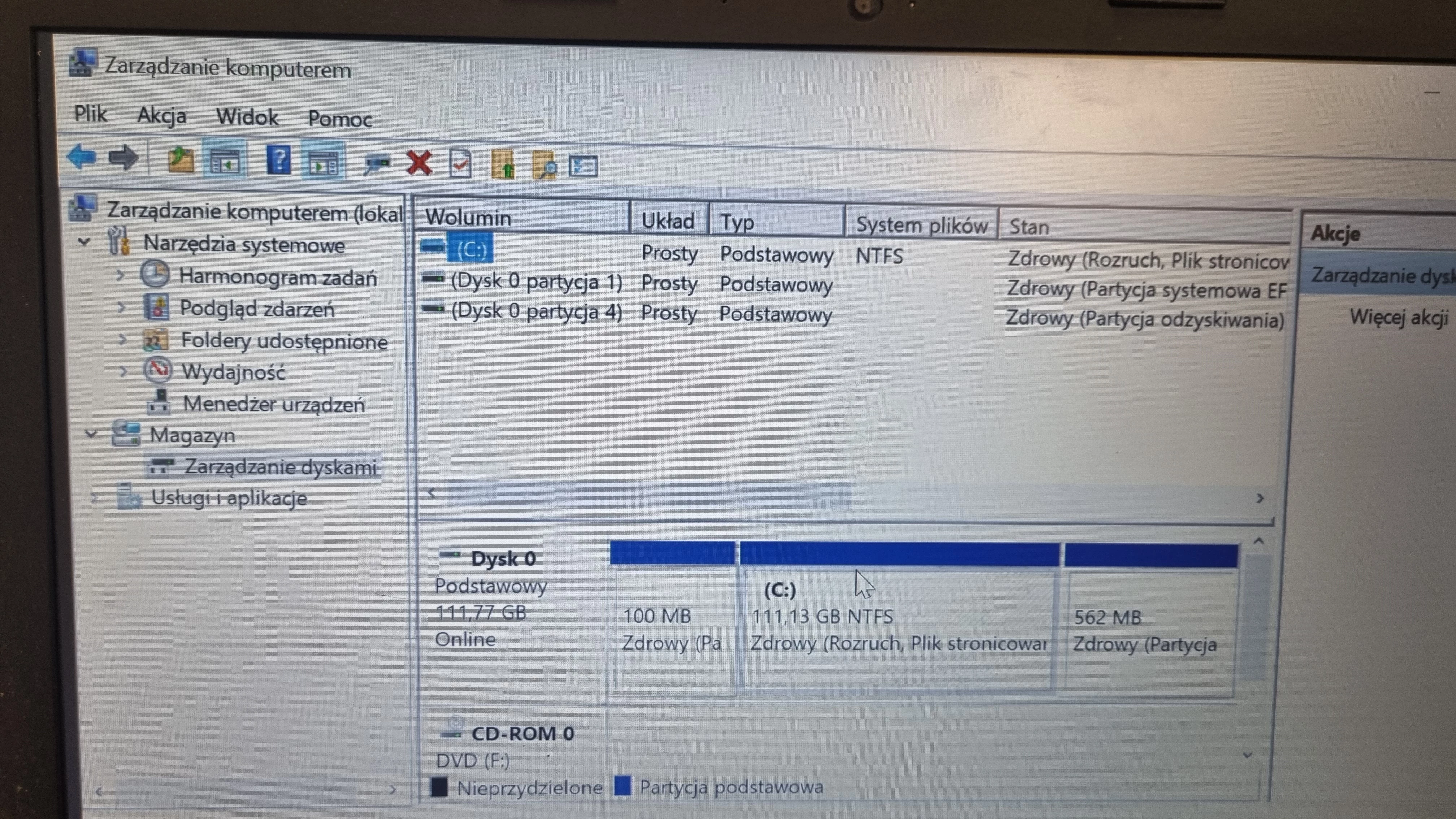Open the Akcja menu
1456x819 pixels.
pyautogui.click(x=161, y=116)
